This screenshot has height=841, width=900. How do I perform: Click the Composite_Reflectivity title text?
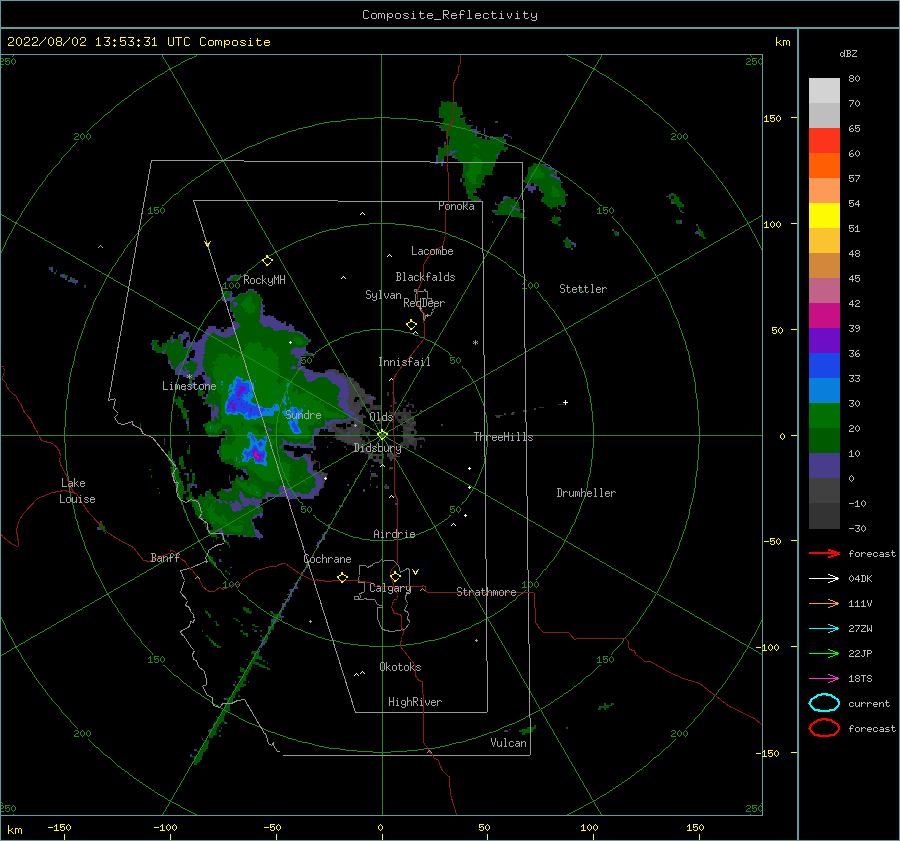click(x=449, y=15)
